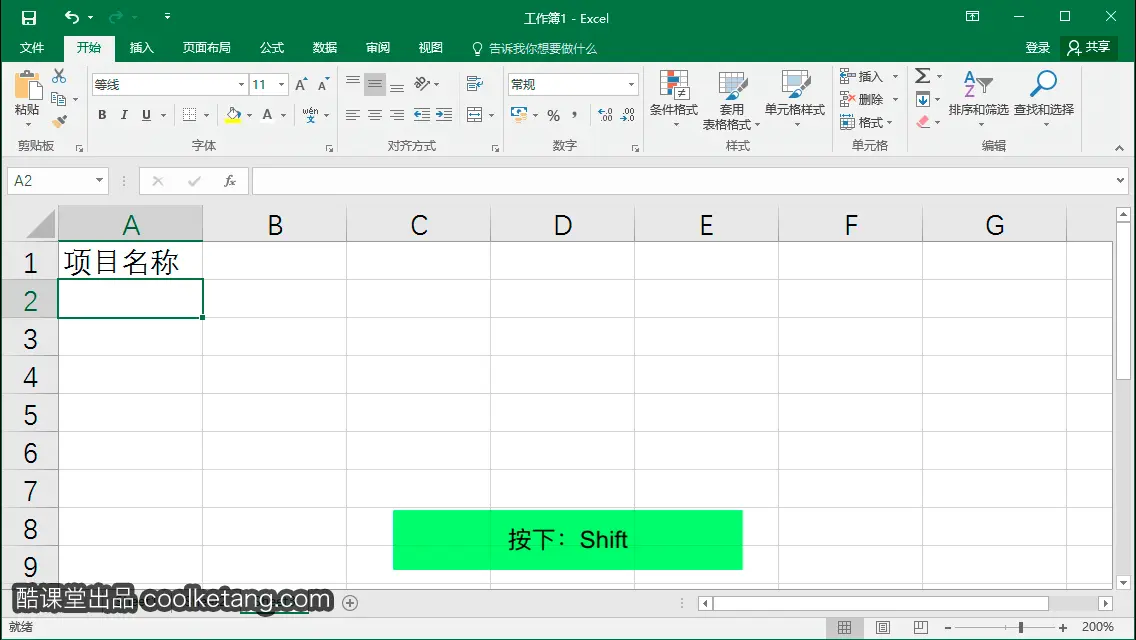Switch to the 公式 Formulas tab
The image size is (1136, 640).
[x=272, y=48]
